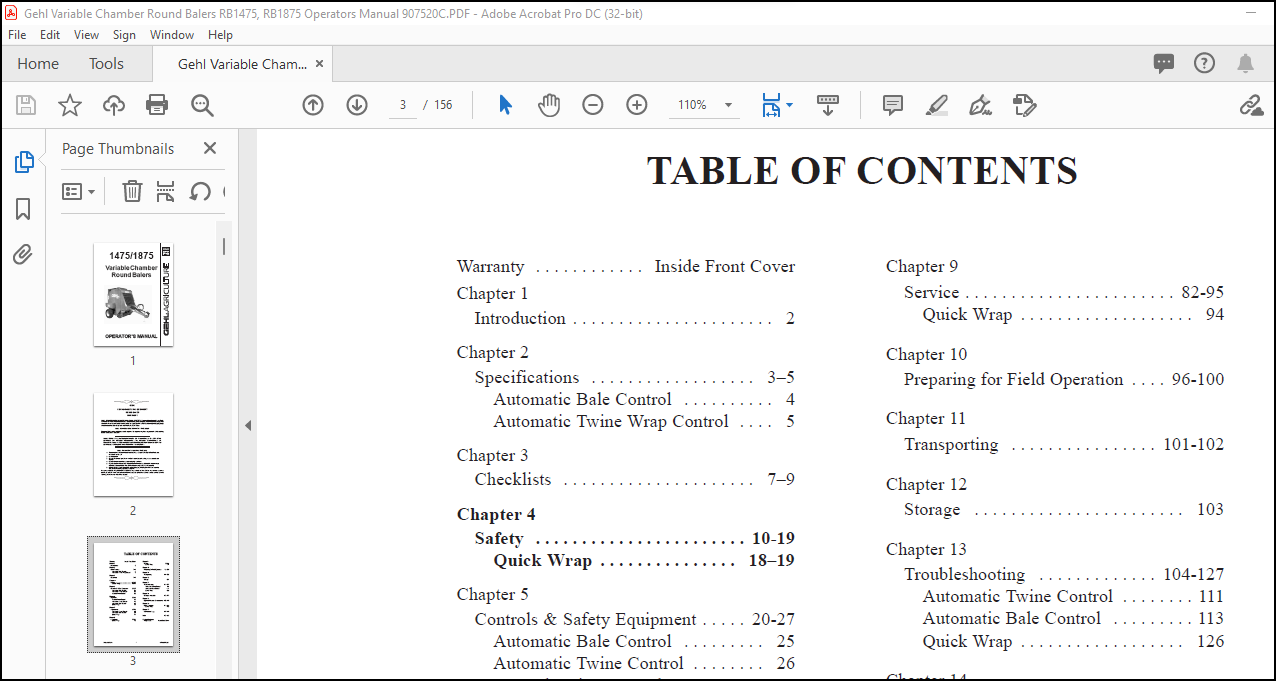Select the page 2 thumbnail
Viewport: 1276px width, 681px height.
click(x=133, y=445)
